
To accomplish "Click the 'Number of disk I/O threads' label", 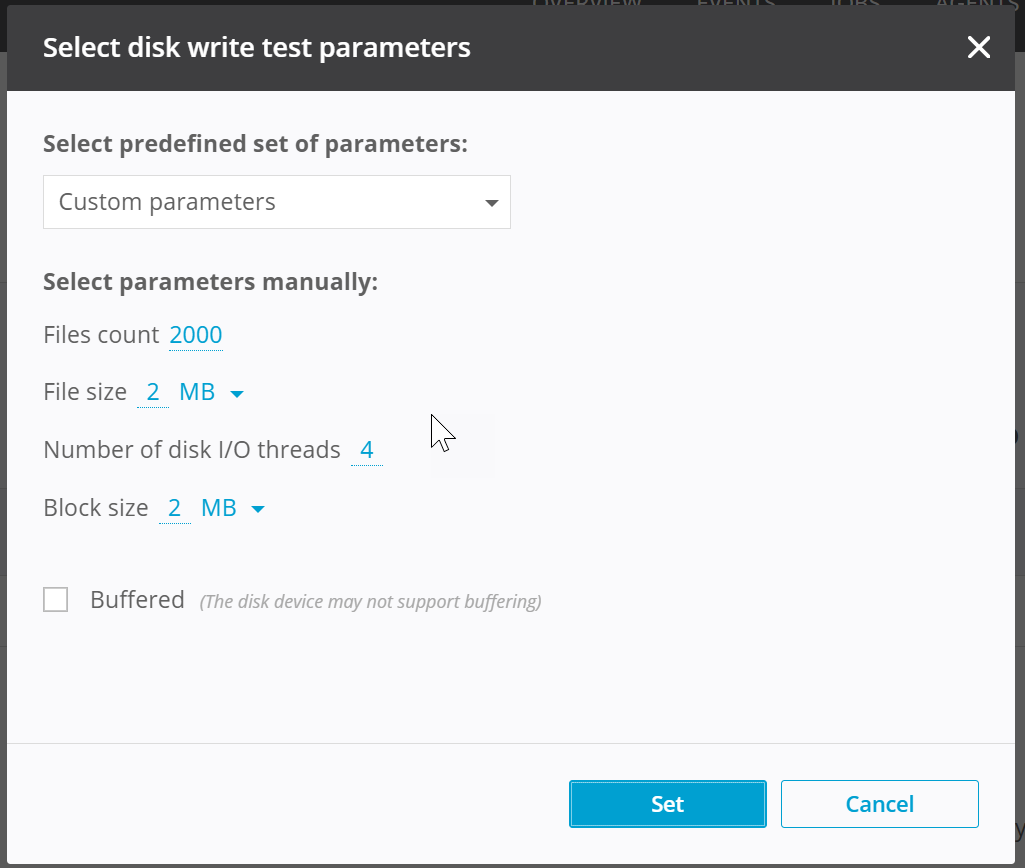I will pyautogui.click(x=192, y=450).
